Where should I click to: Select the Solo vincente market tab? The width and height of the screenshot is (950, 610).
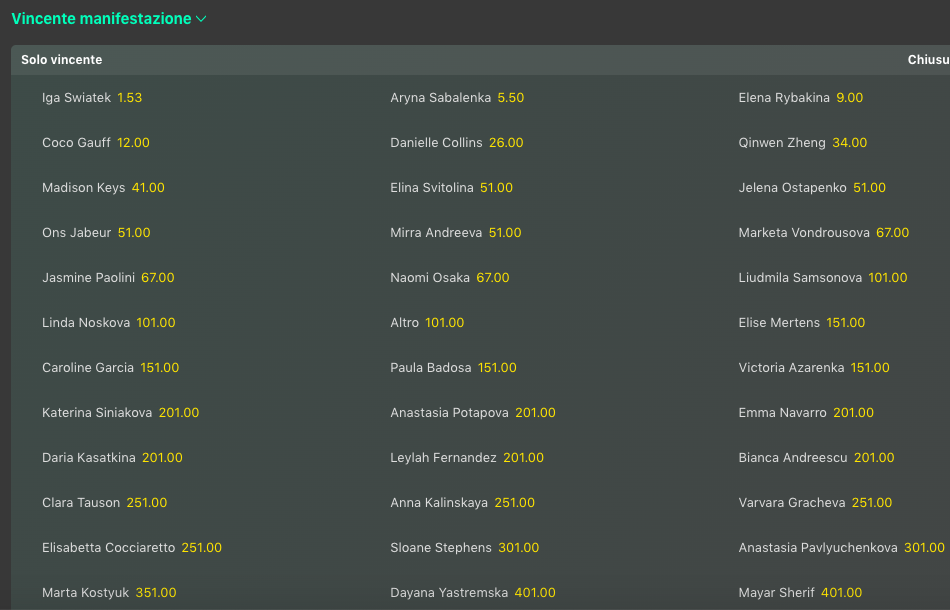coord(61,59)
